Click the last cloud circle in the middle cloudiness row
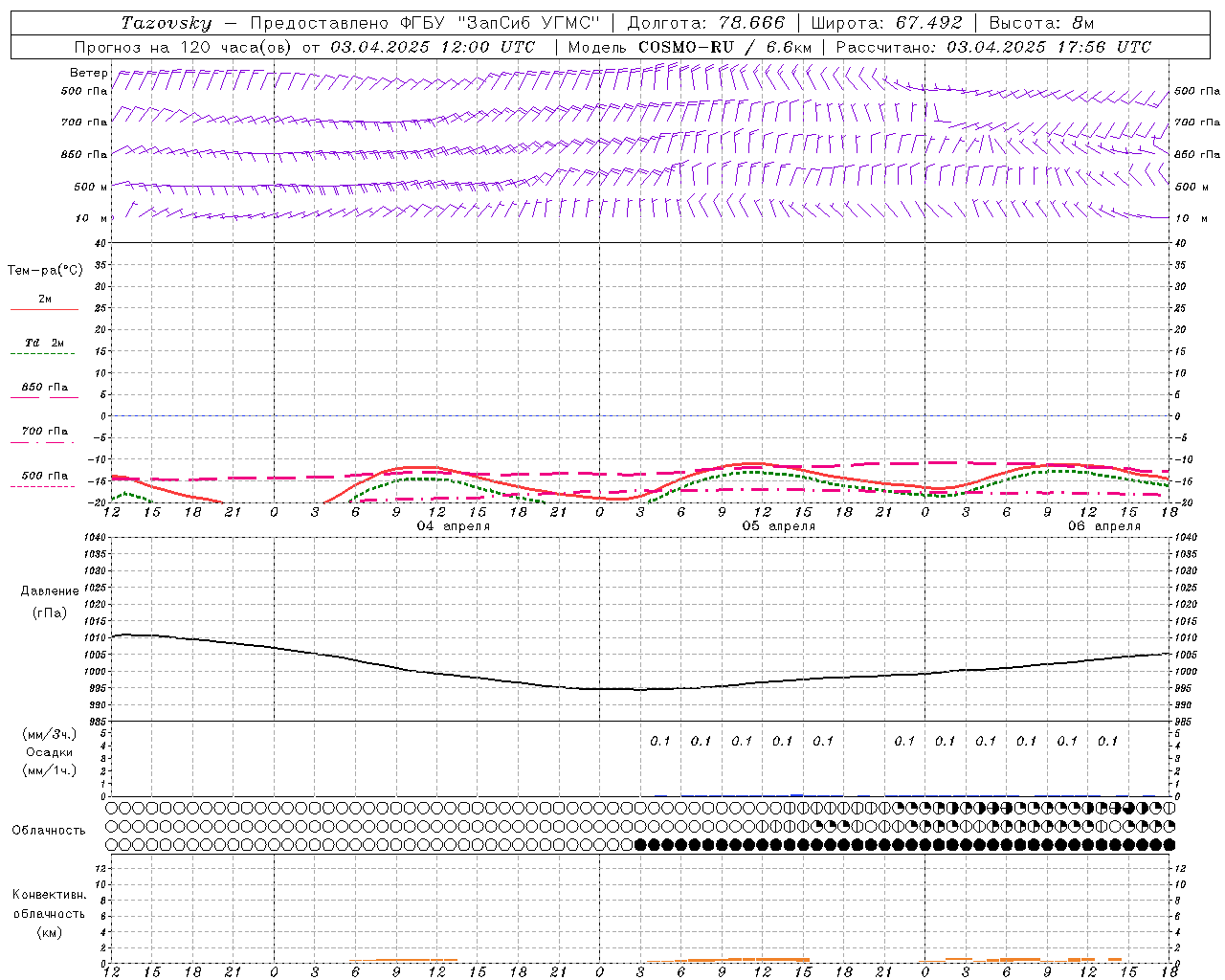 pyautogui.click(x=1169, y=826)
